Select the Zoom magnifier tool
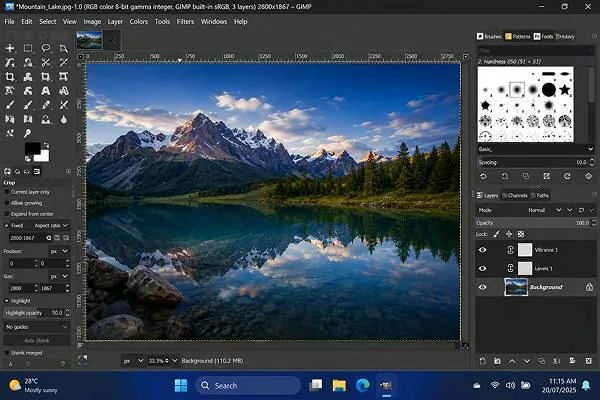The image size is (600, 400). click(x=28, y=133)
